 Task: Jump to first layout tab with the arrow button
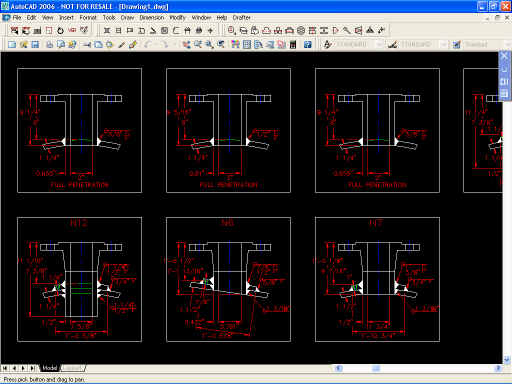pos(5,368)
